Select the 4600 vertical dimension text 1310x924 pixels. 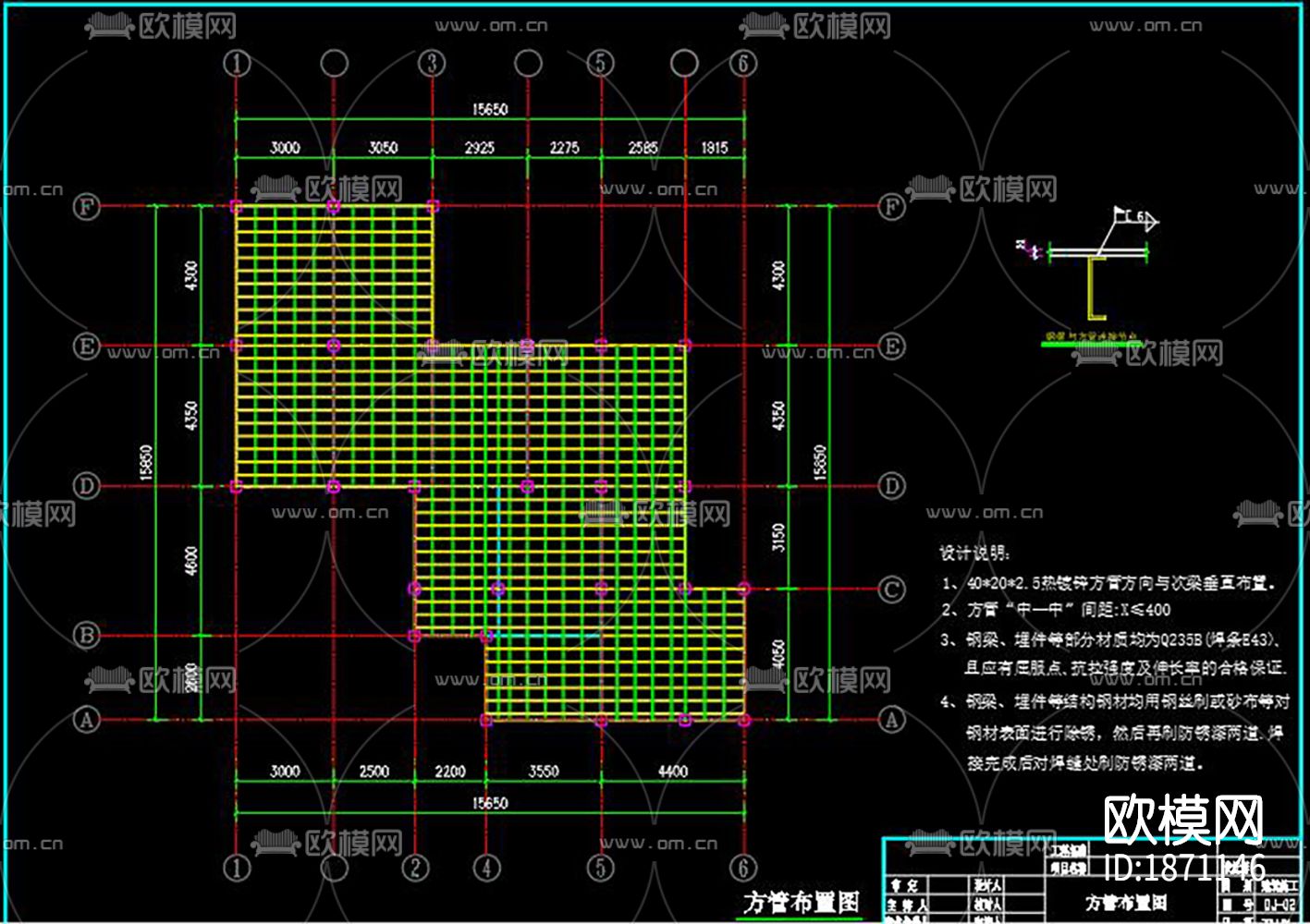(x=191, y=561)
